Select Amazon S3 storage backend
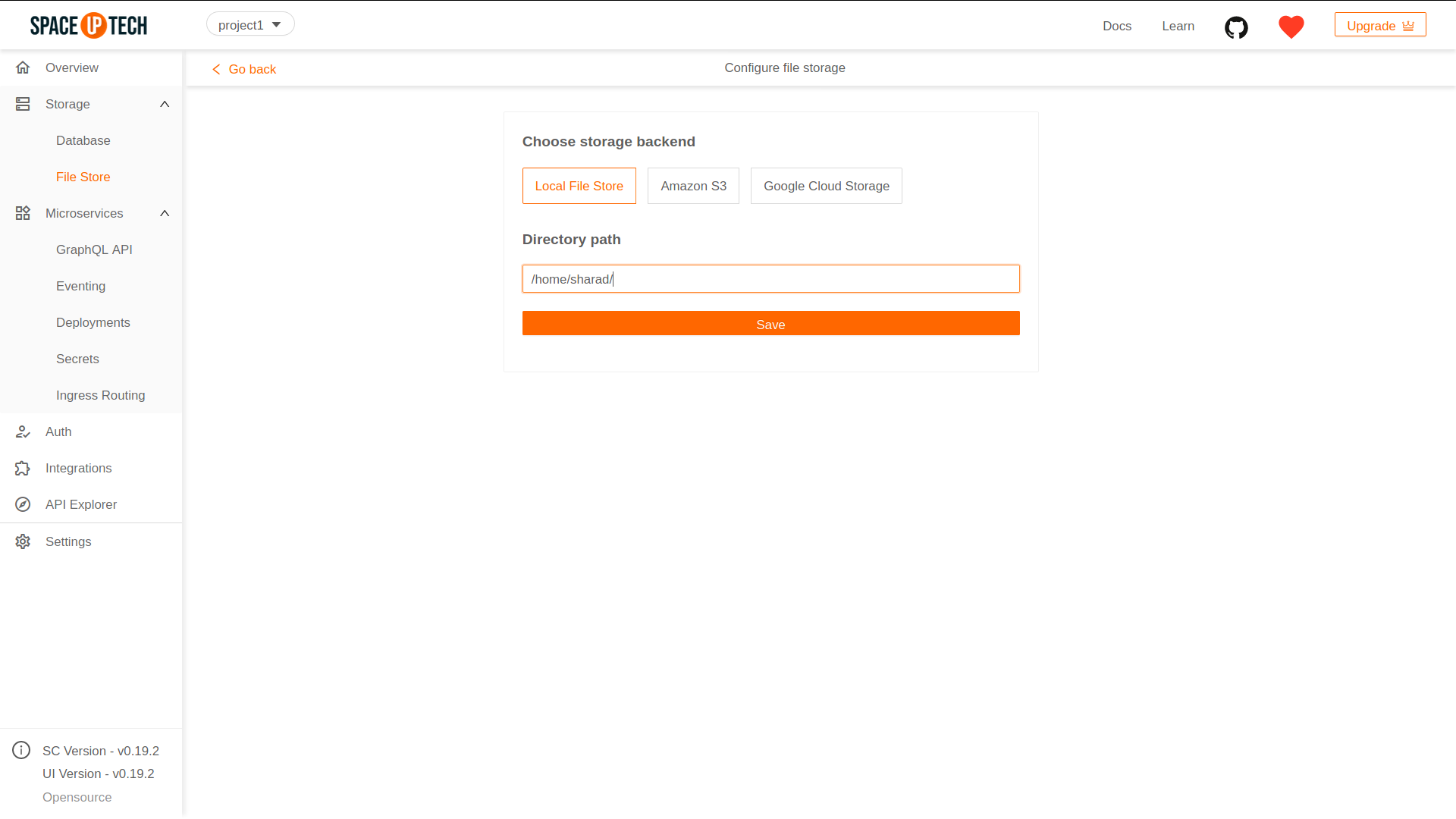The image size is (1456, 819). point(693,186)
